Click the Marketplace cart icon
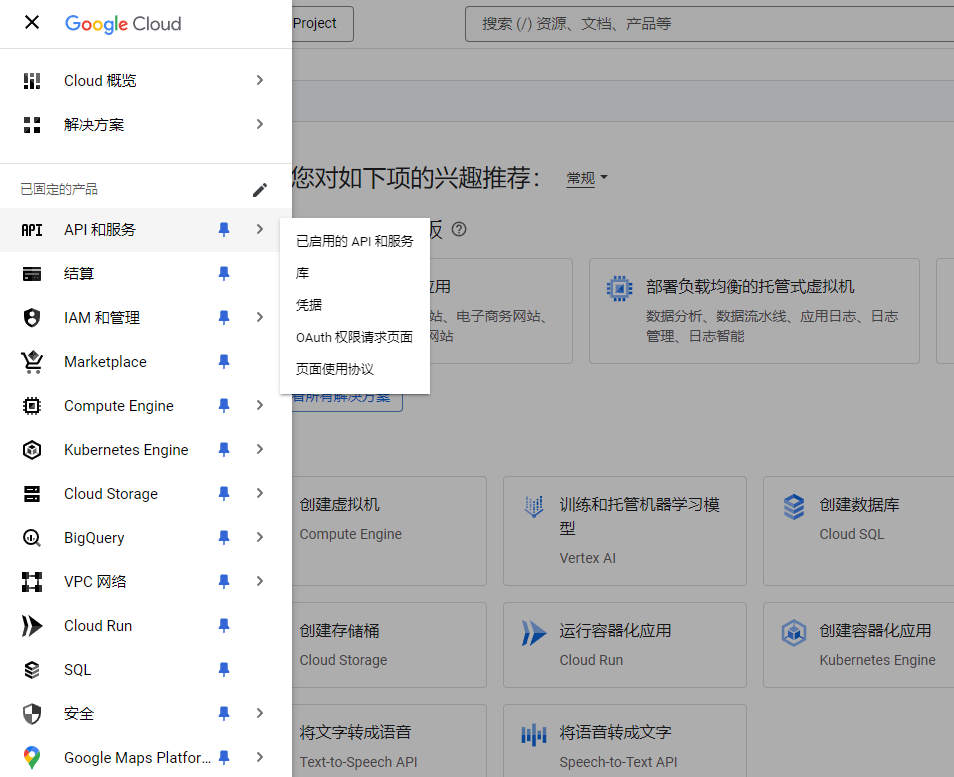This screenshot has height=777, width=954. [x=32, y=361]
